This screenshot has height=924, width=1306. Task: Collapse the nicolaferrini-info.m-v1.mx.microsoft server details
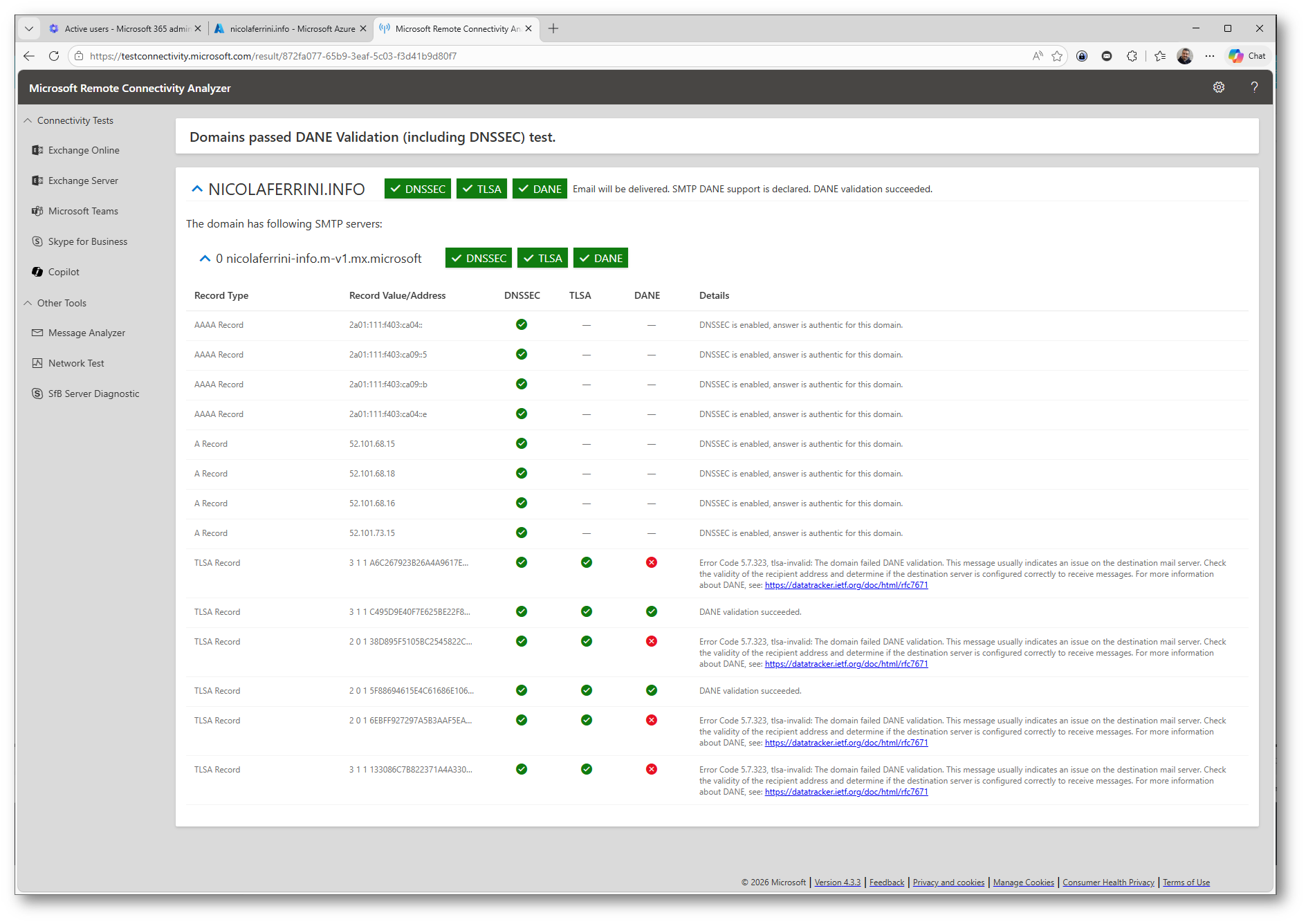205,259
